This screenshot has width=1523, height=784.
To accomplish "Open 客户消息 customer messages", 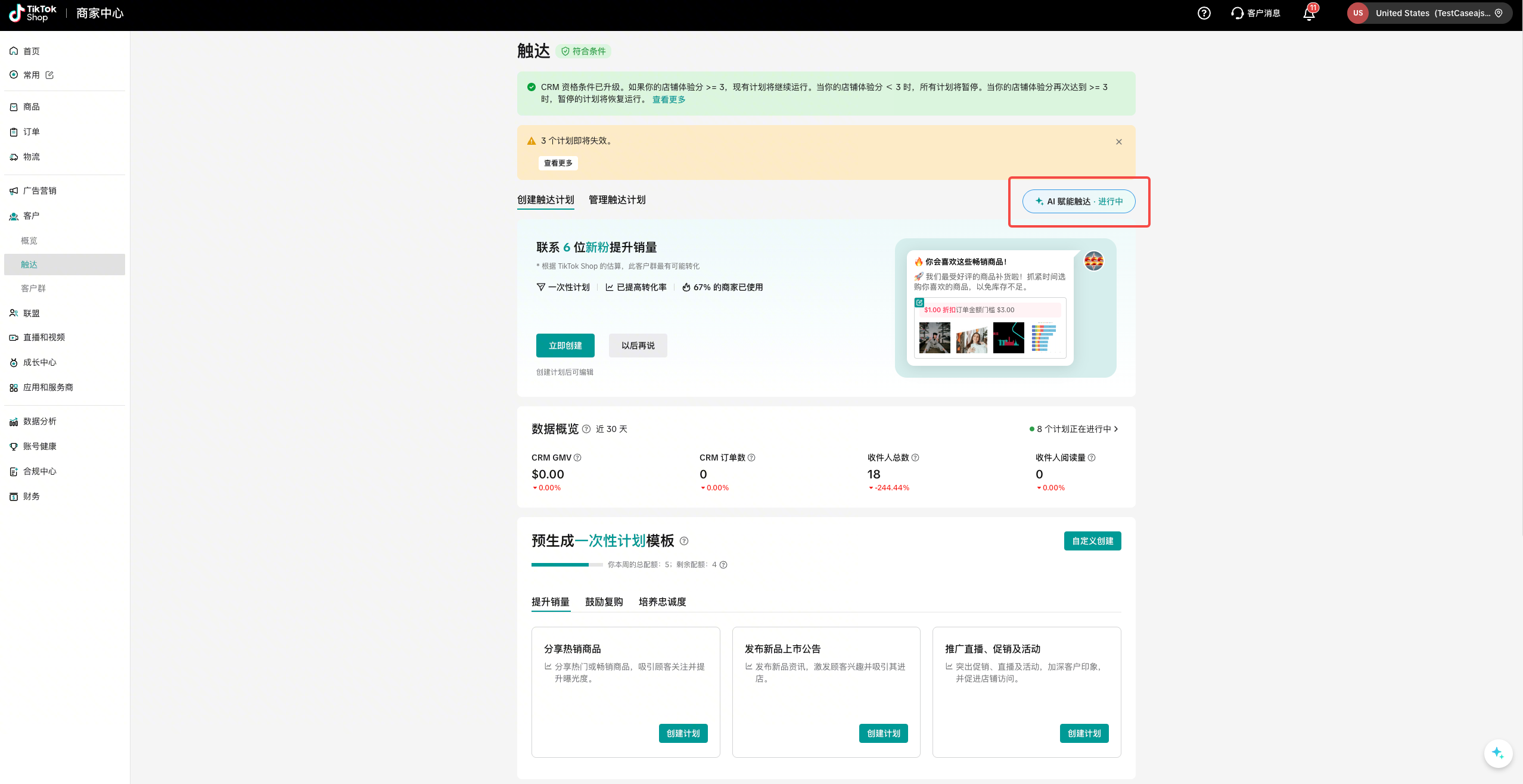I will pos(1255,13).
